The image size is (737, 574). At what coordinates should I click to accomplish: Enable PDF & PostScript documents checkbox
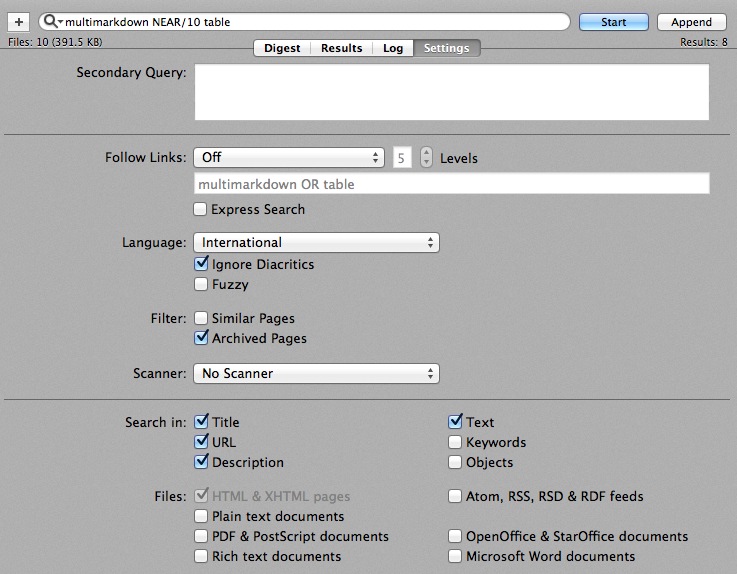coord(201,536)
